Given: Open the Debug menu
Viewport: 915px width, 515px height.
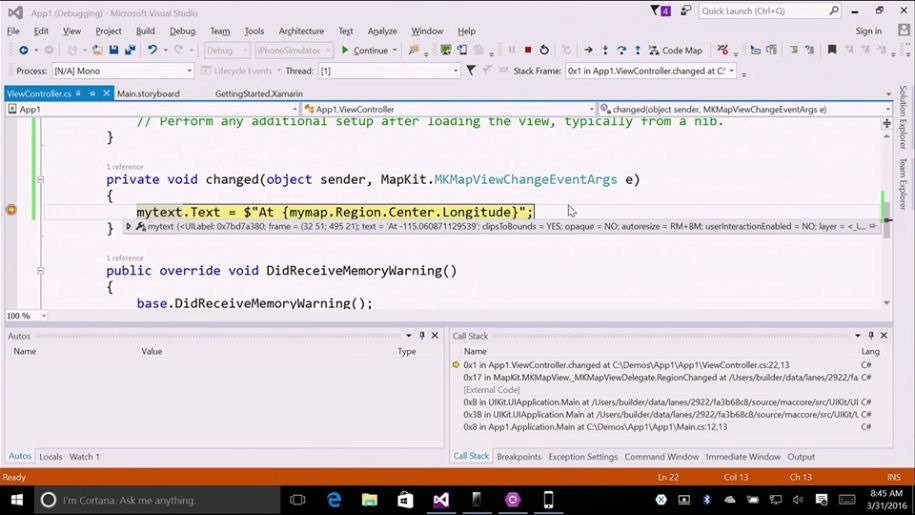Looking at the screenshot, I should [x=182, y=31].
